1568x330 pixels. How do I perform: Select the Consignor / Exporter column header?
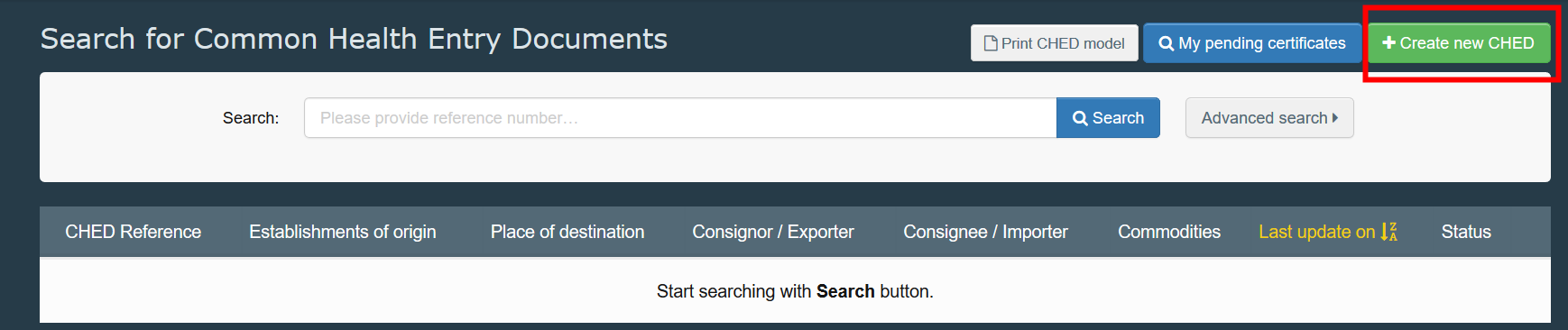click(773, 232)
